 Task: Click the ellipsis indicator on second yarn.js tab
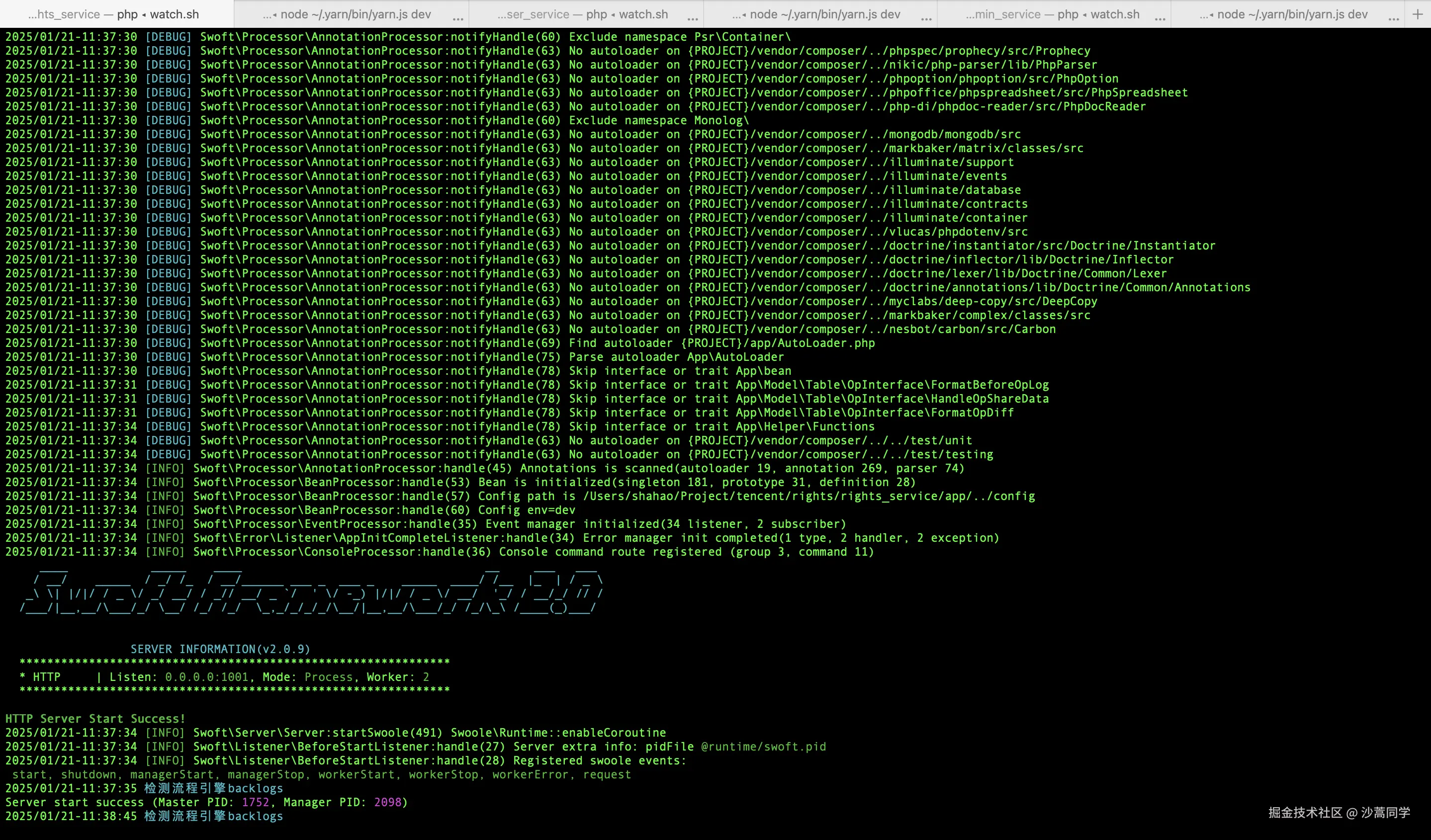[926, 19]
